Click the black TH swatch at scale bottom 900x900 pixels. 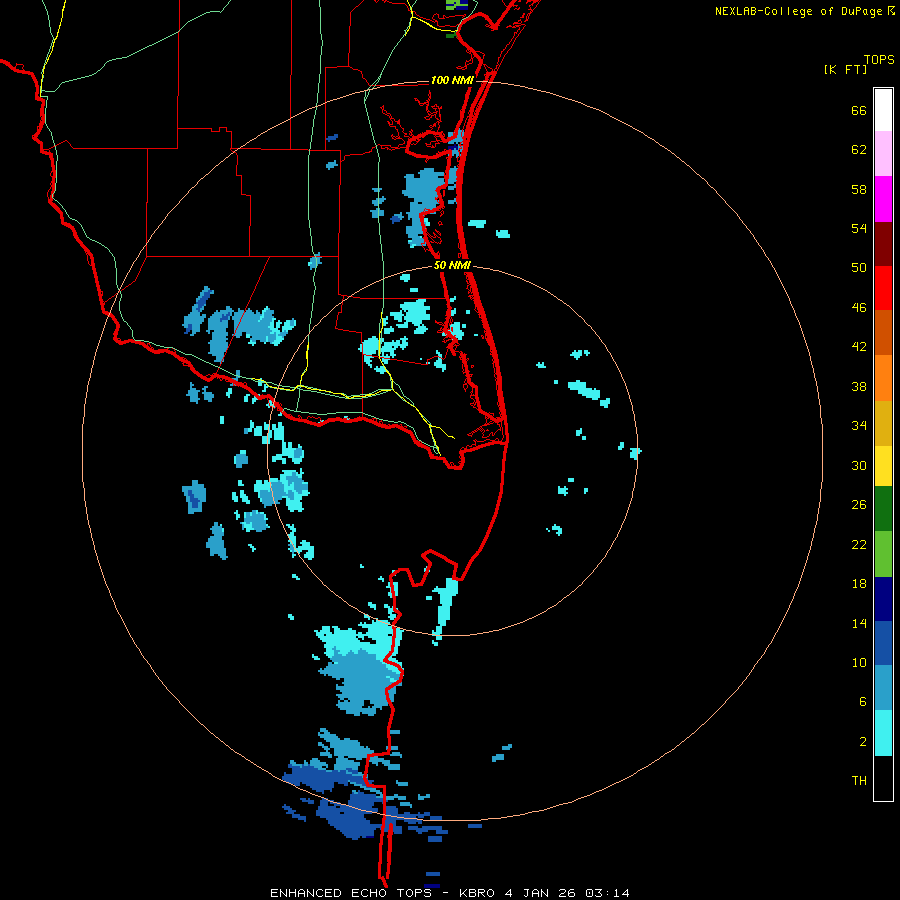click(x=883, y=778)
